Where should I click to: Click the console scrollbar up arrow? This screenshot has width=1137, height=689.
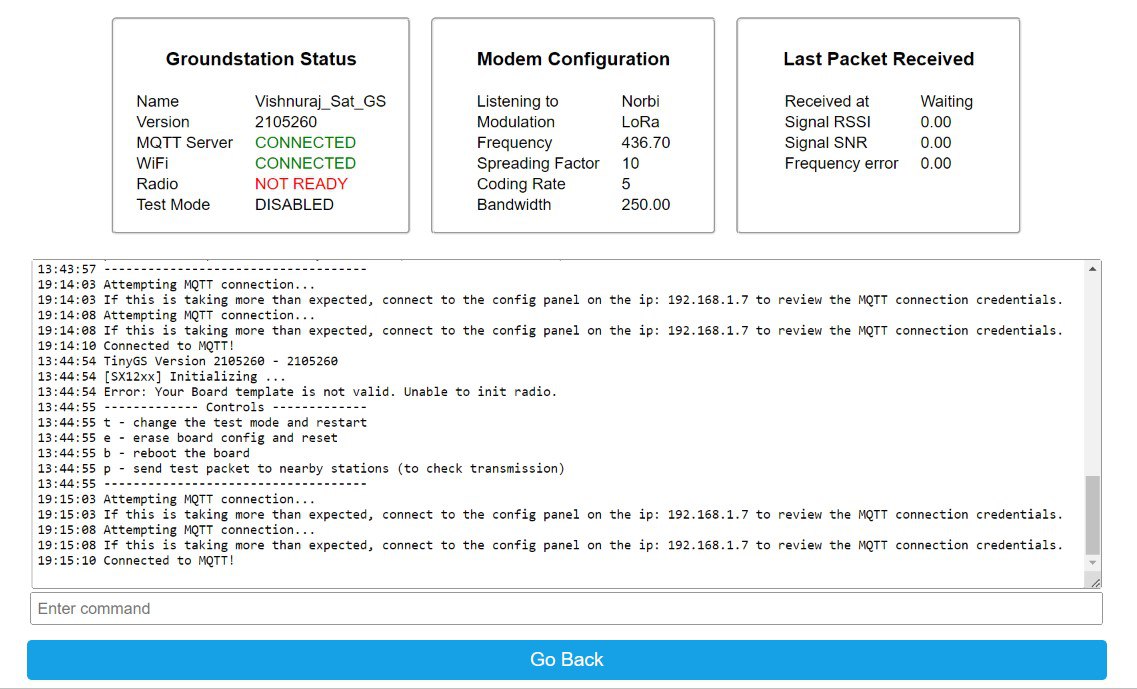tap(1092, 268)
